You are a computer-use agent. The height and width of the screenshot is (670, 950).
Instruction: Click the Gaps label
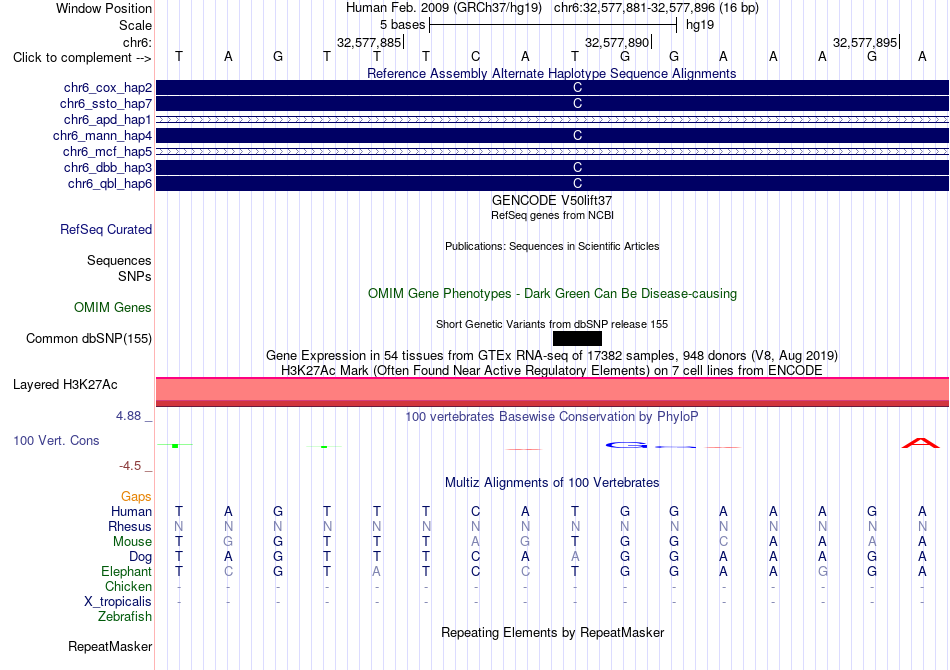pyautogui.click(x=136, y=497)
